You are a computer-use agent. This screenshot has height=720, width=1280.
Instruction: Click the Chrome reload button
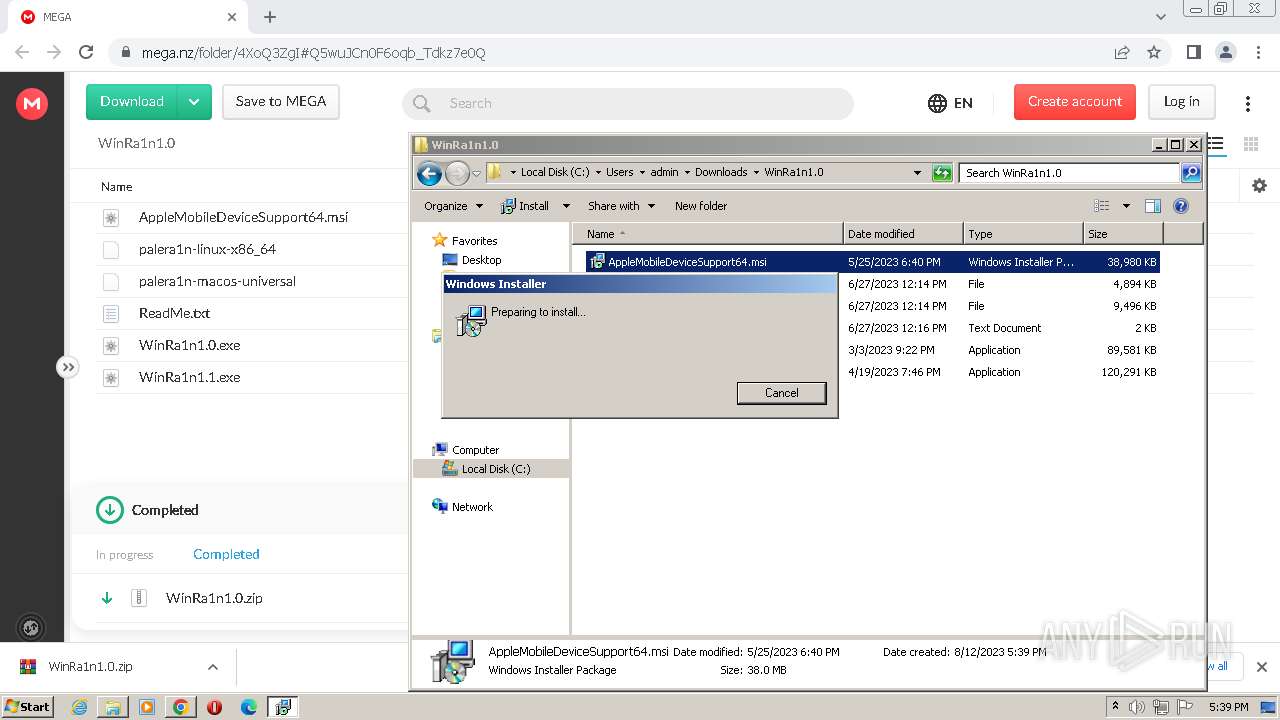pyautogui.click(x=86, y=52)
